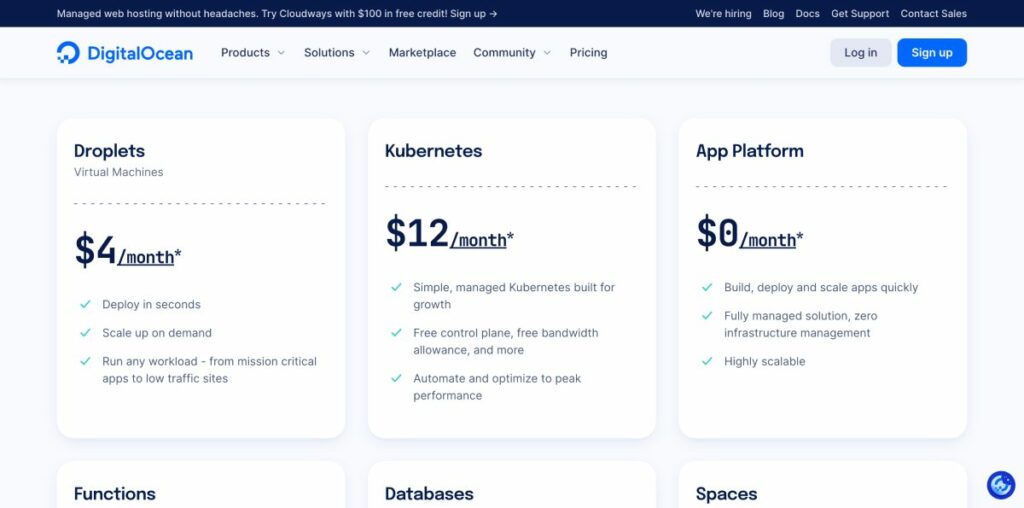Click checkmark beside Fully managed solution
Screen dimensions: 1024x508
pyautogui.click(x=707, y=316)
